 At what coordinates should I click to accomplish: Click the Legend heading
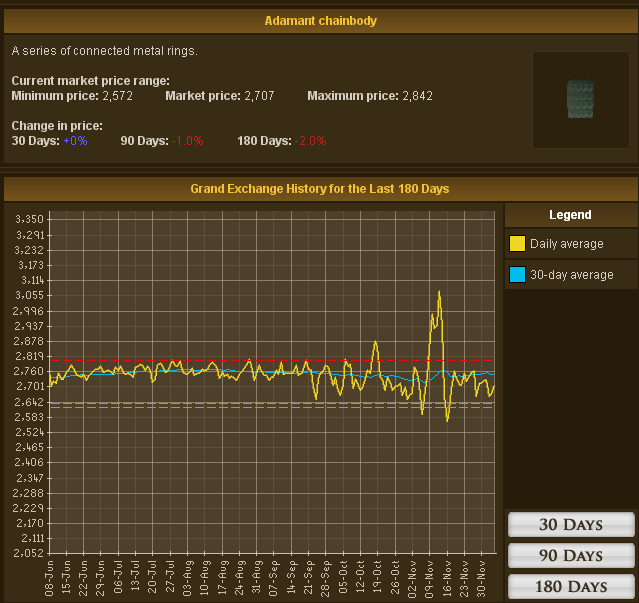click(570, 215)
